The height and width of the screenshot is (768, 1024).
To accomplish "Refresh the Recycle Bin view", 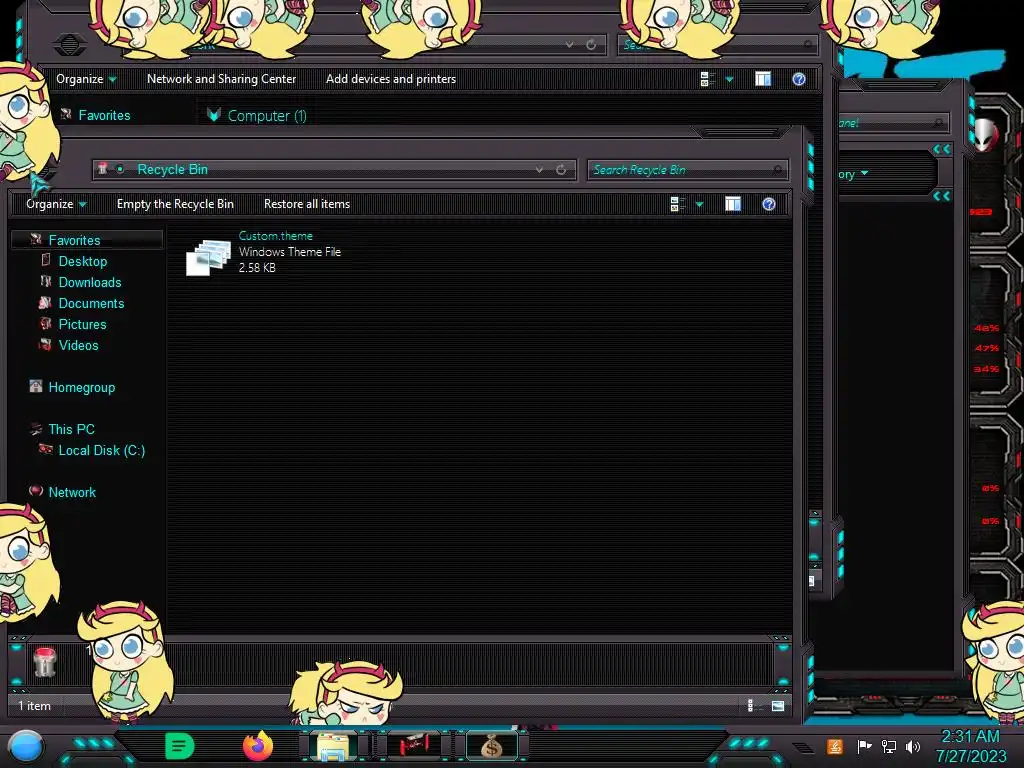I will pos(561,170).
